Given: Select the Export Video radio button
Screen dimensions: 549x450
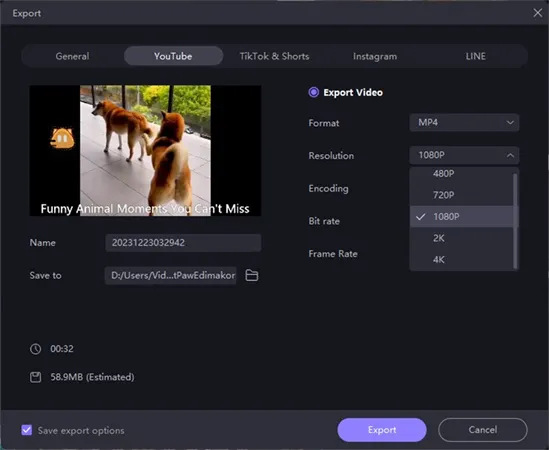Looking at the screenshot, I should pos(313,92).
